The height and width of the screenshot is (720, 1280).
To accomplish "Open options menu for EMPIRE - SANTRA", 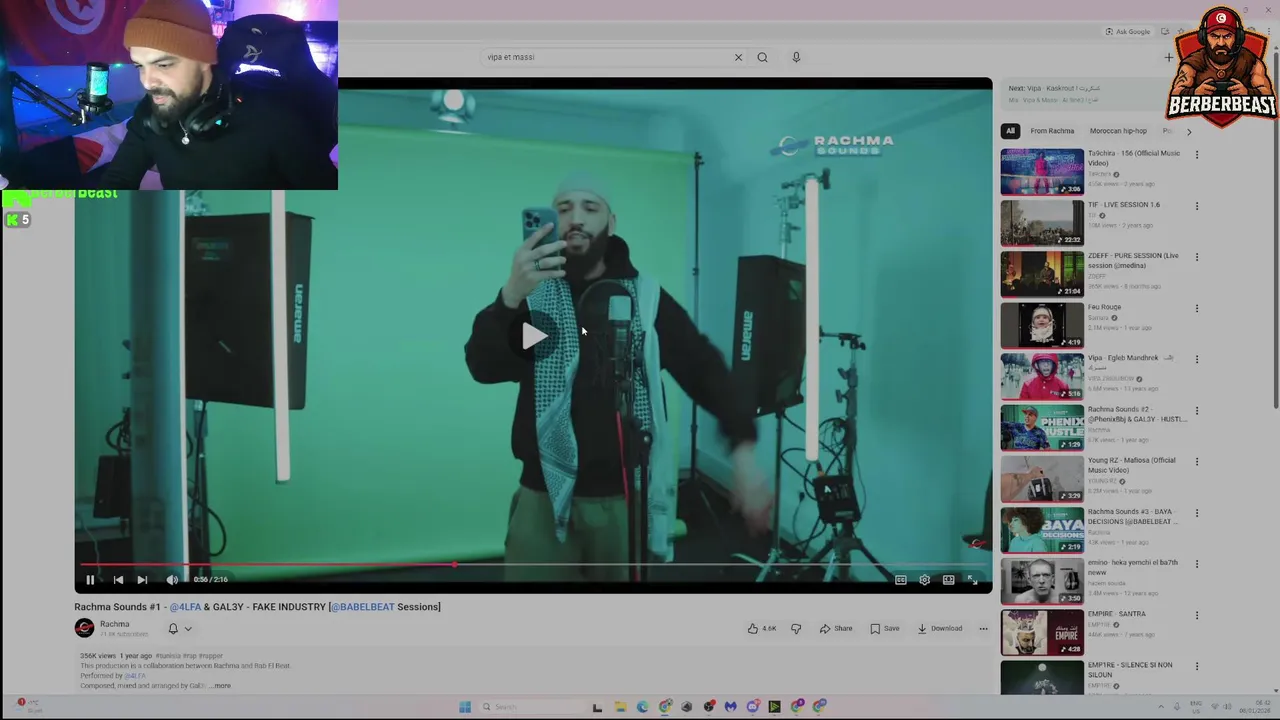I will click(x=1196, y=615).
